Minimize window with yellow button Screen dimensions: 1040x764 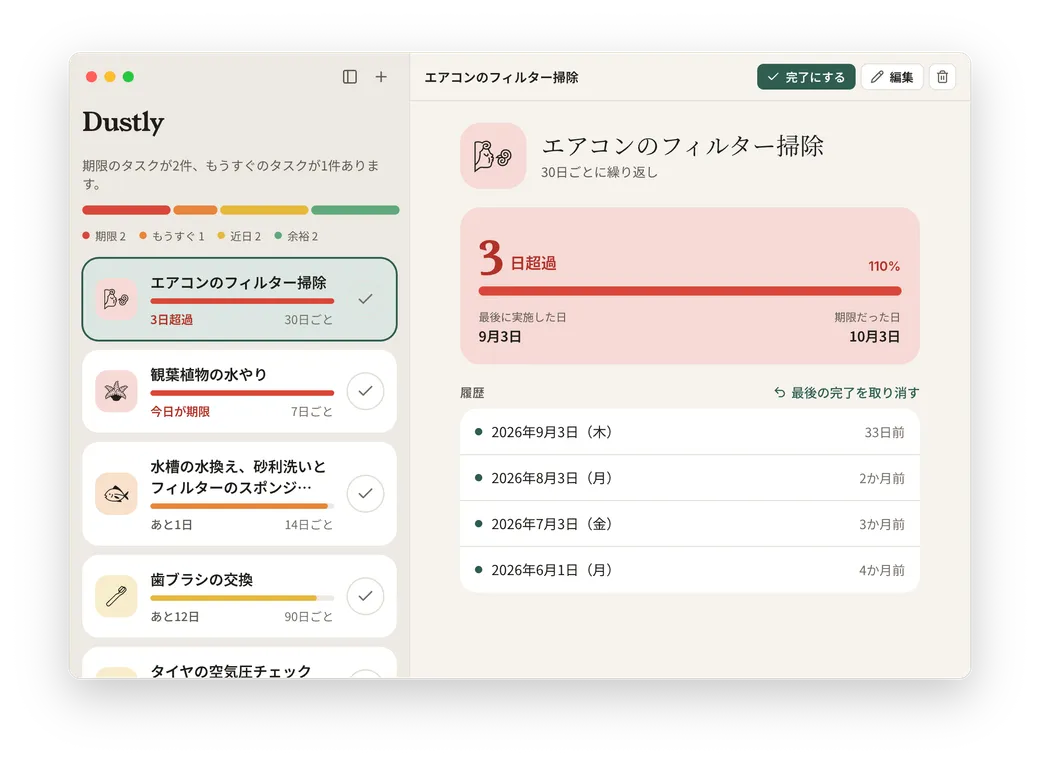pos(110,77)
